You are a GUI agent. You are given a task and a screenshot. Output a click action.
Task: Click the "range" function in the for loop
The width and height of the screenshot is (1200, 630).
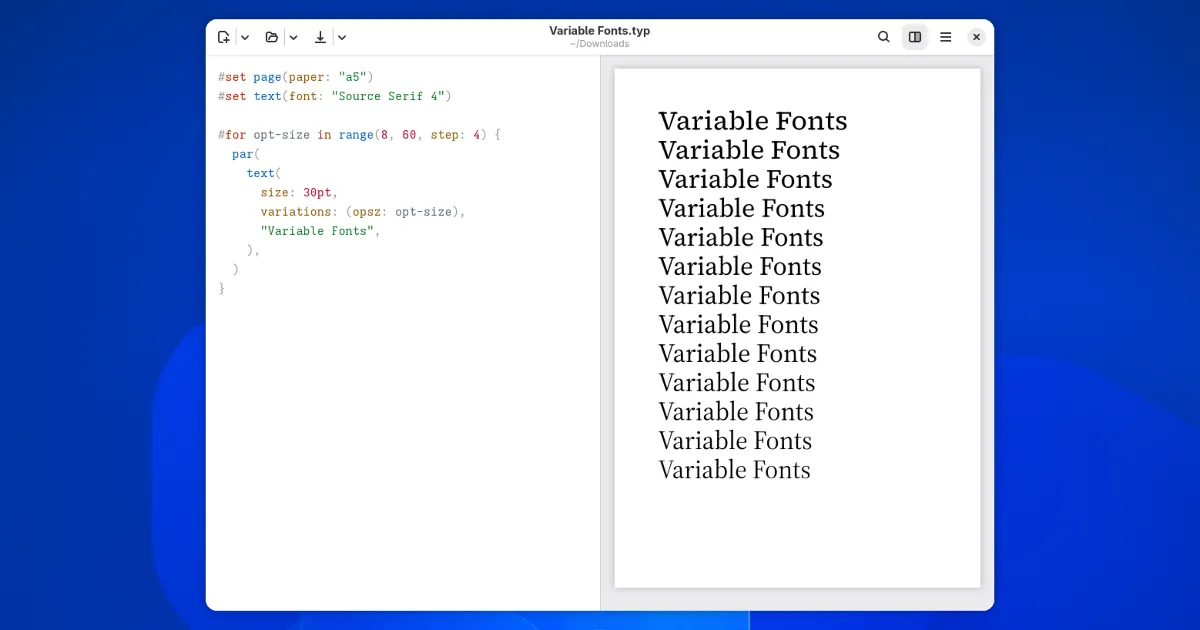click(355, 135)
